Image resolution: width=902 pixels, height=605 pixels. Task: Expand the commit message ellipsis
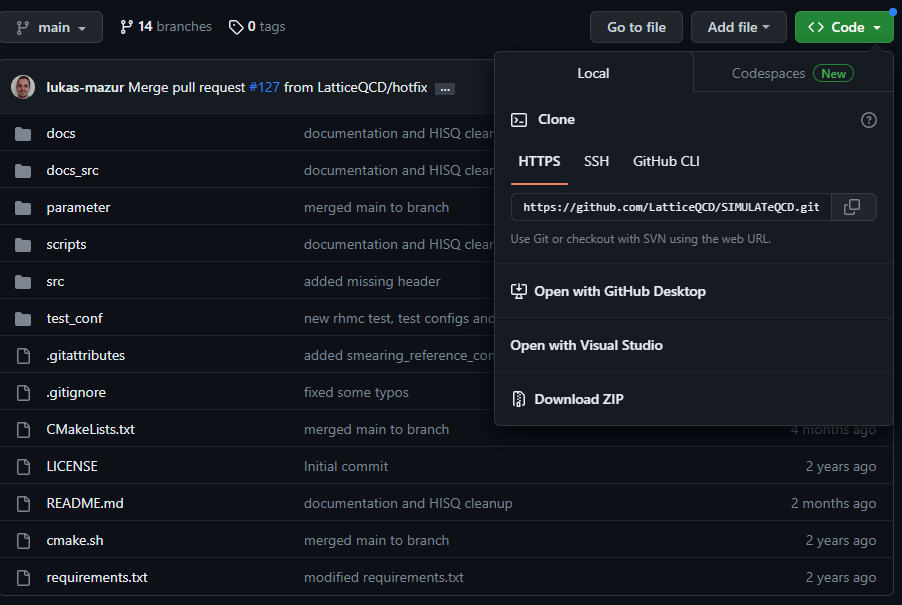click(445, 89)
